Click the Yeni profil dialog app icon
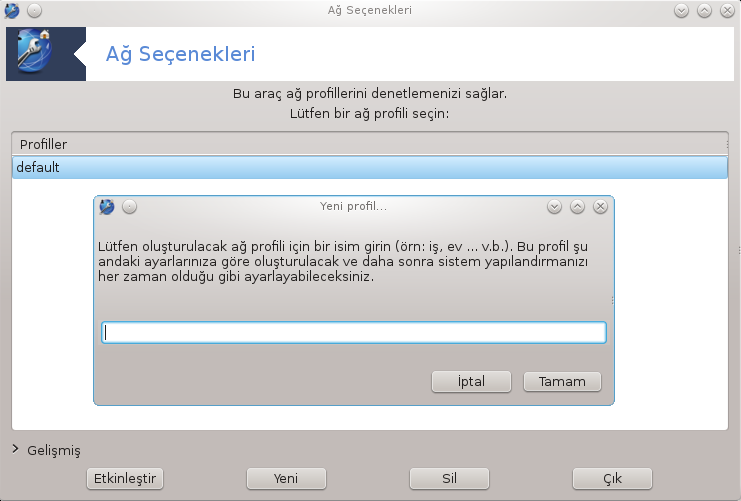 pyautogui.click(x=107, y=207)
